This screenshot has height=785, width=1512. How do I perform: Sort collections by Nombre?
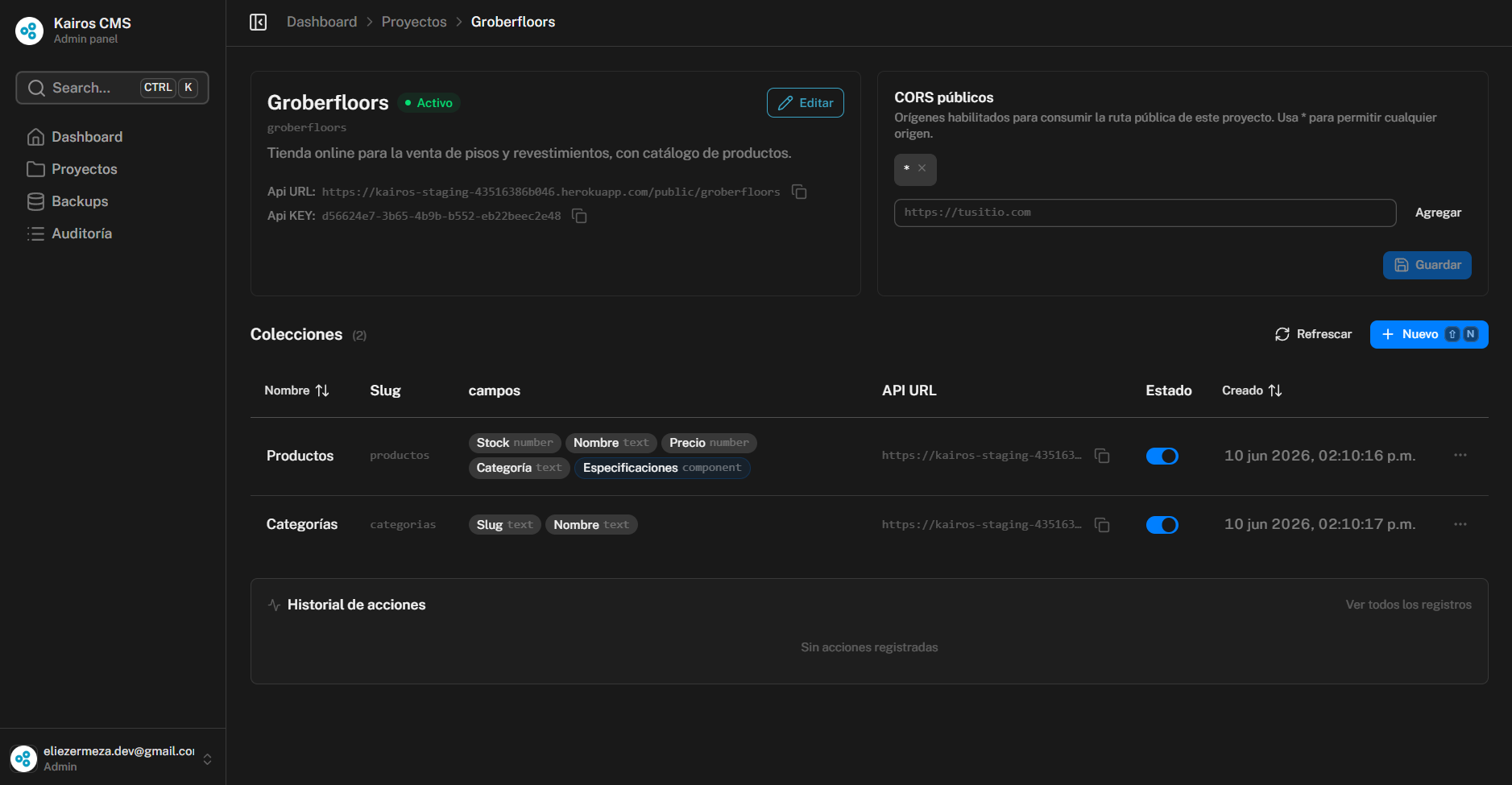[296, 390]
